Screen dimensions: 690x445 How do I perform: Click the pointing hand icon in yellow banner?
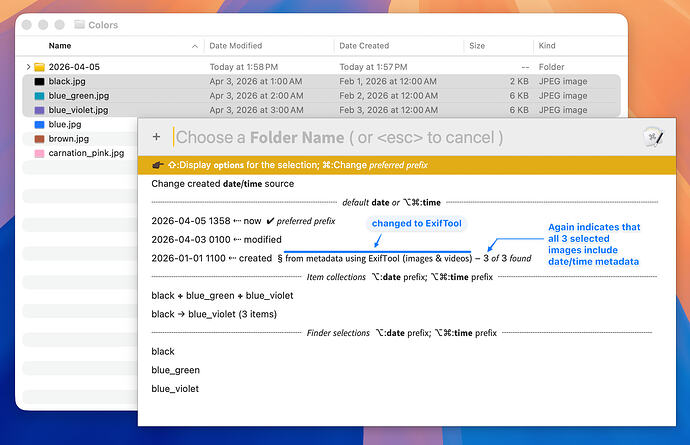click(x=158, y=165)
